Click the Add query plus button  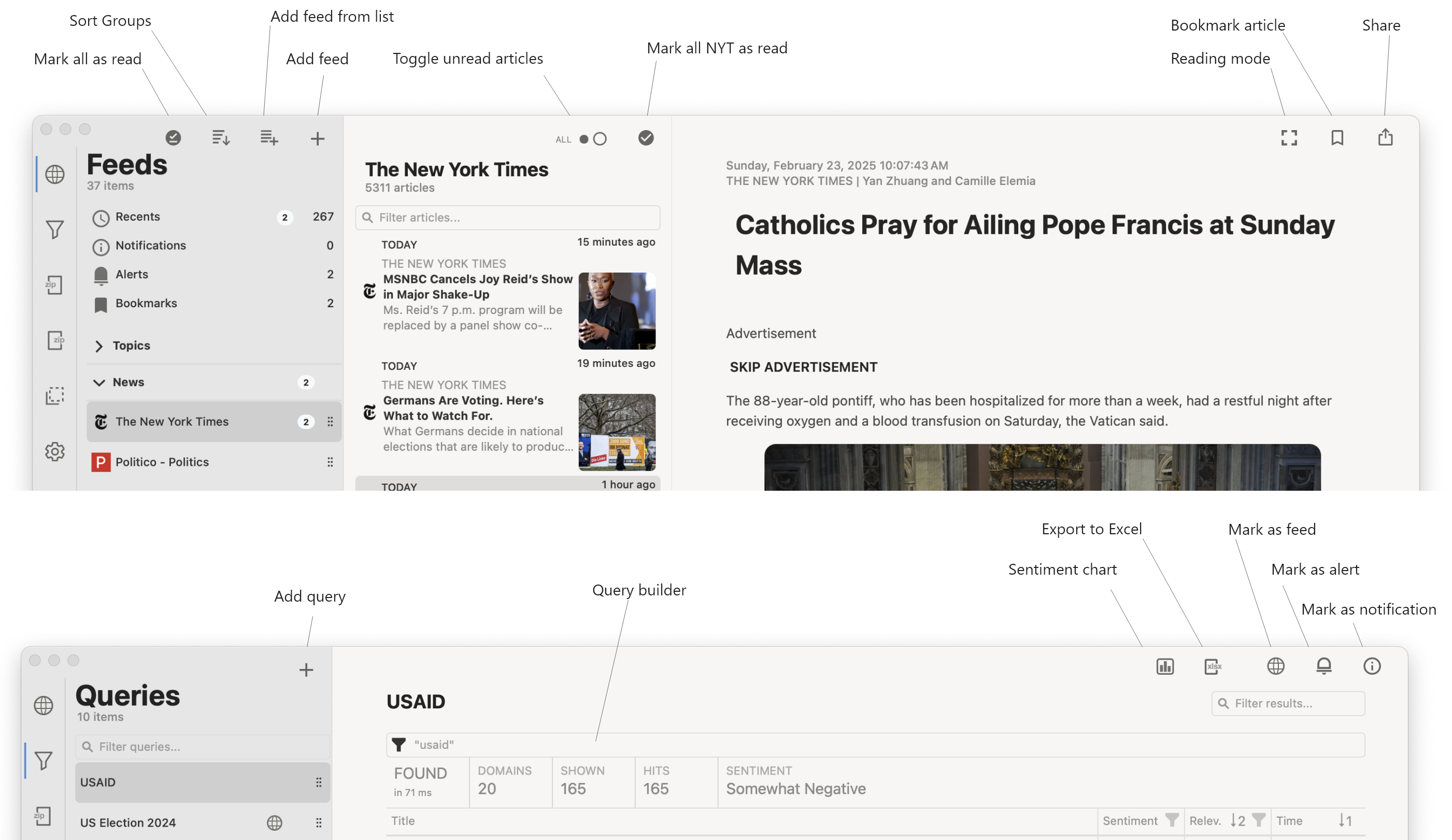(306, 670)
